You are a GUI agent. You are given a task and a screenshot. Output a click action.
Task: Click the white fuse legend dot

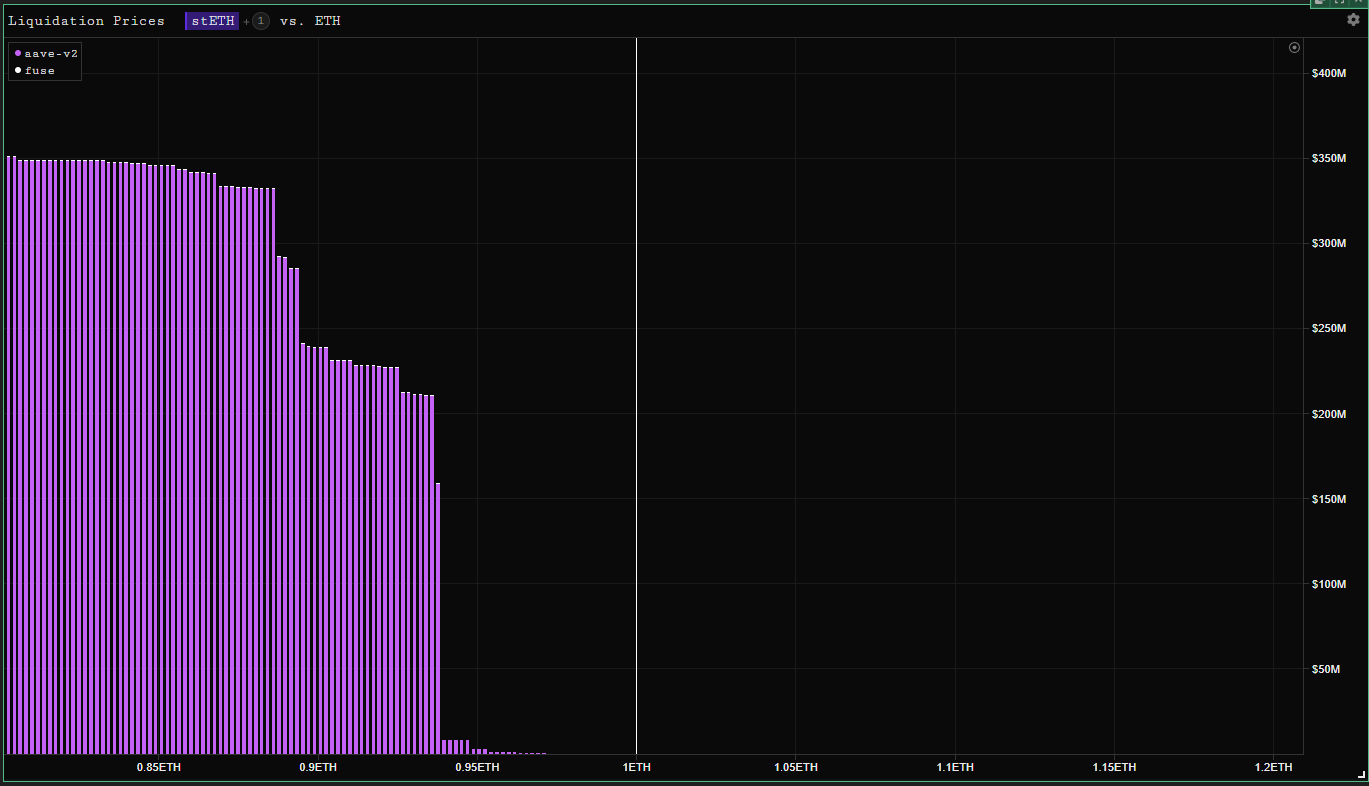[18, 70]
